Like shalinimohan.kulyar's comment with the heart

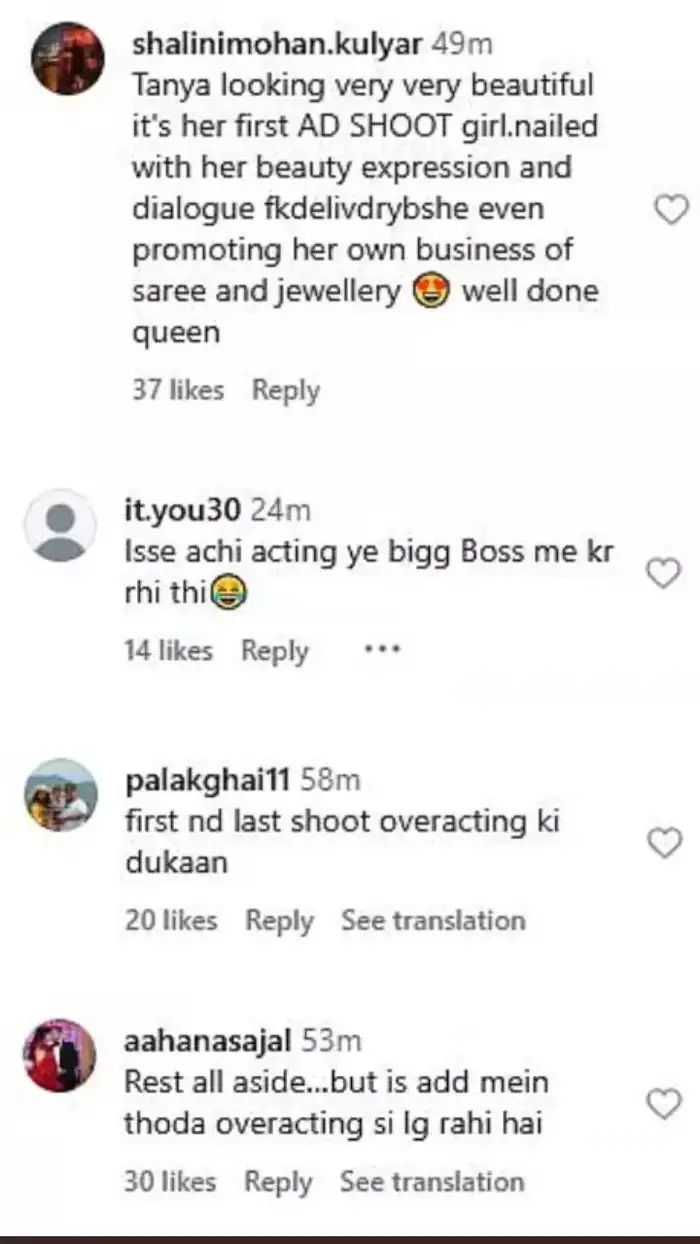pos(670,210)
